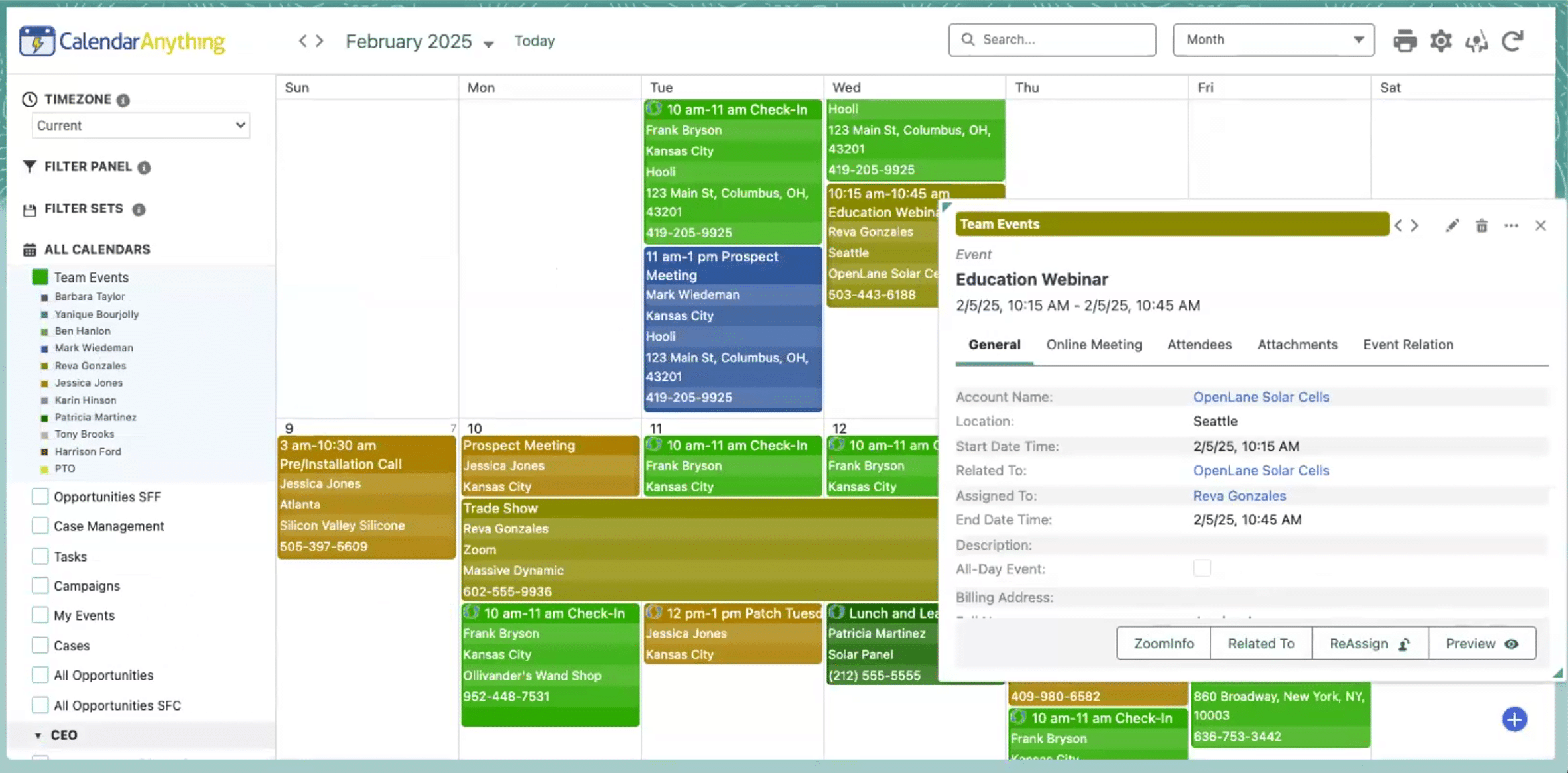Enable the Tasks calendar checkbox

tap(40, 556)
